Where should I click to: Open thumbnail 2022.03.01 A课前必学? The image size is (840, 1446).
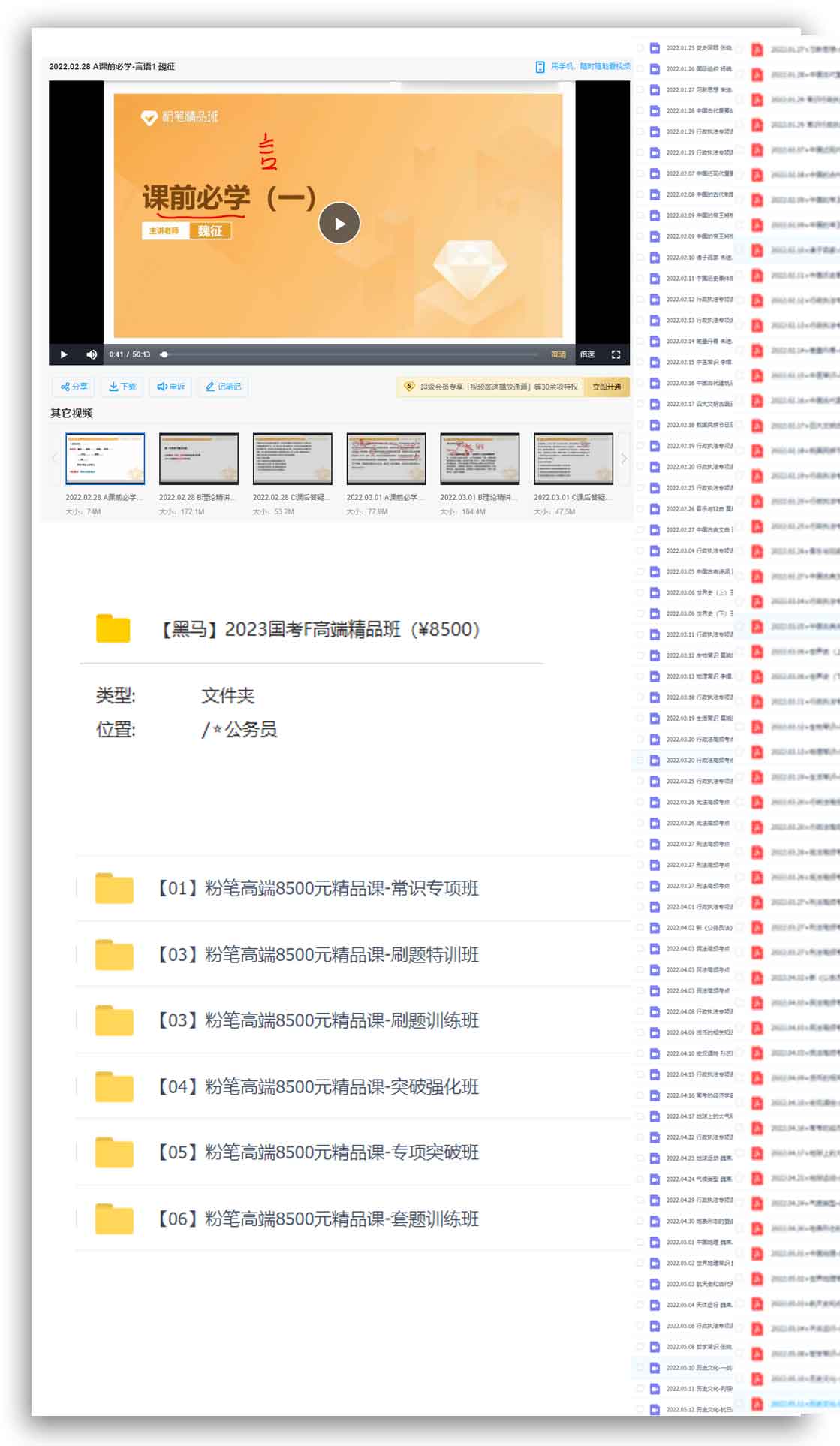tap(386, 459)
